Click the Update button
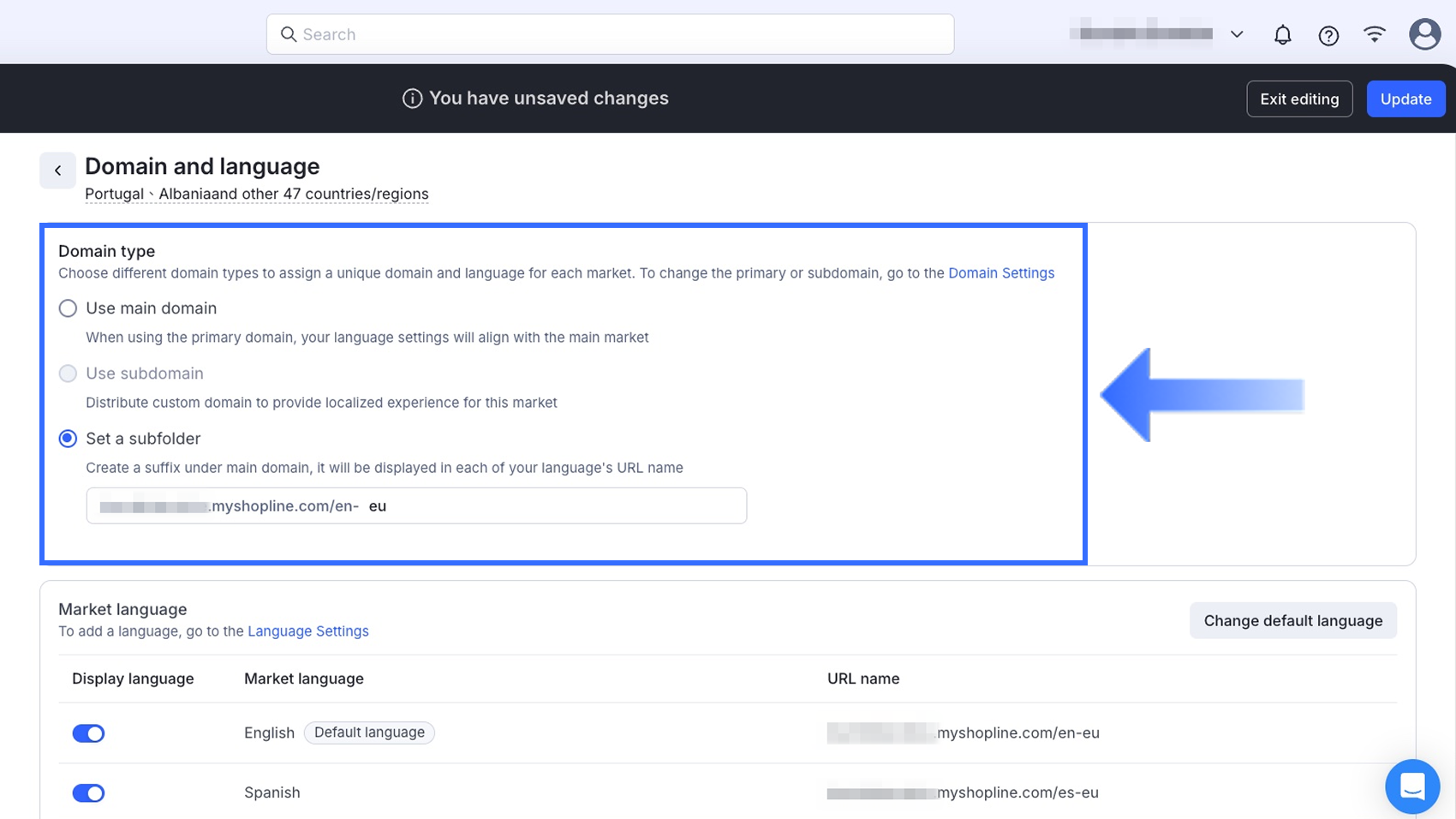Viewport: 1456px width, 819px height. 1405,99
